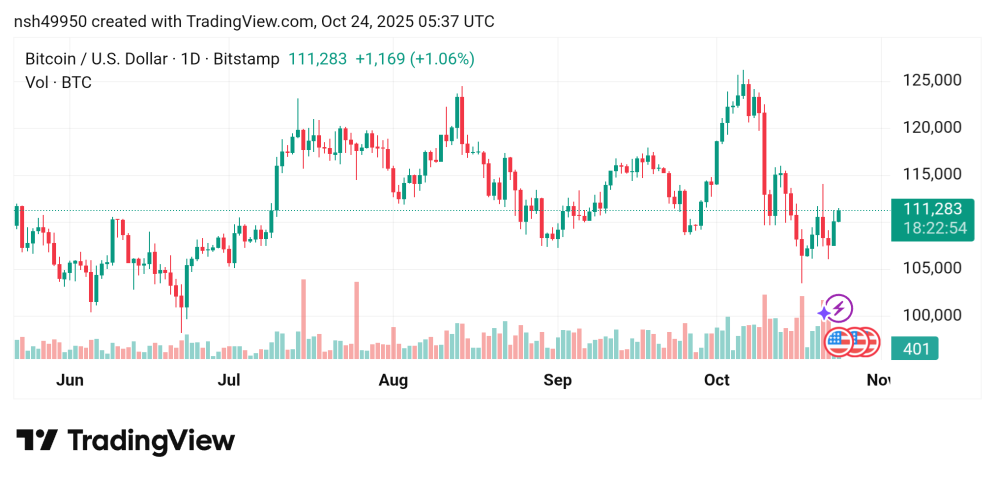The width and height of the screenshot is (995, 482).
Task: Select the Jun label on time axis
Action: pyautogui.click(x=69, y=380)
